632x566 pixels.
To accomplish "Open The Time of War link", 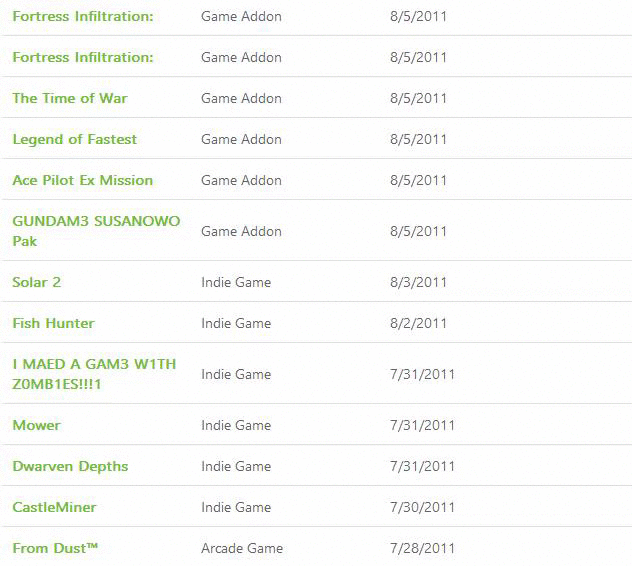I will (70, 98).
